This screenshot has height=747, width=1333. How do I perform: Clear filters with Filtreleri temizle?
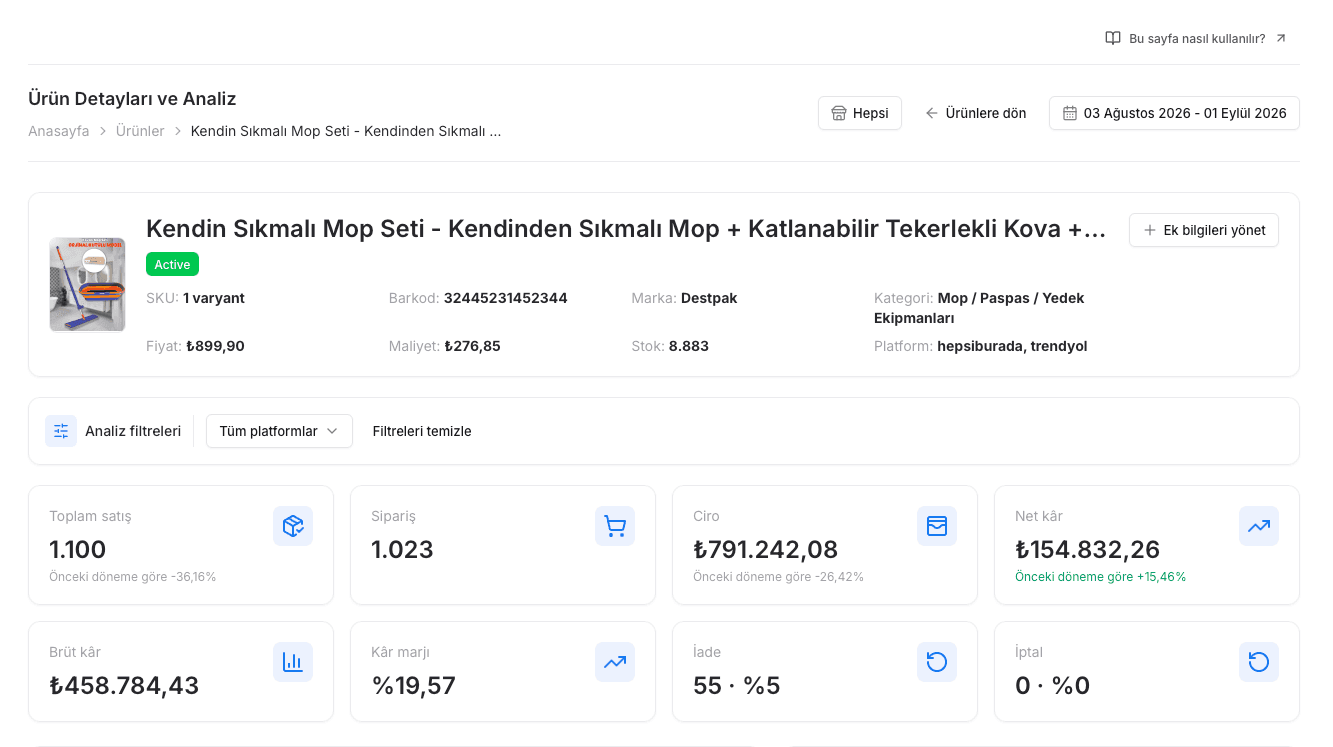[x=422, y=431]
